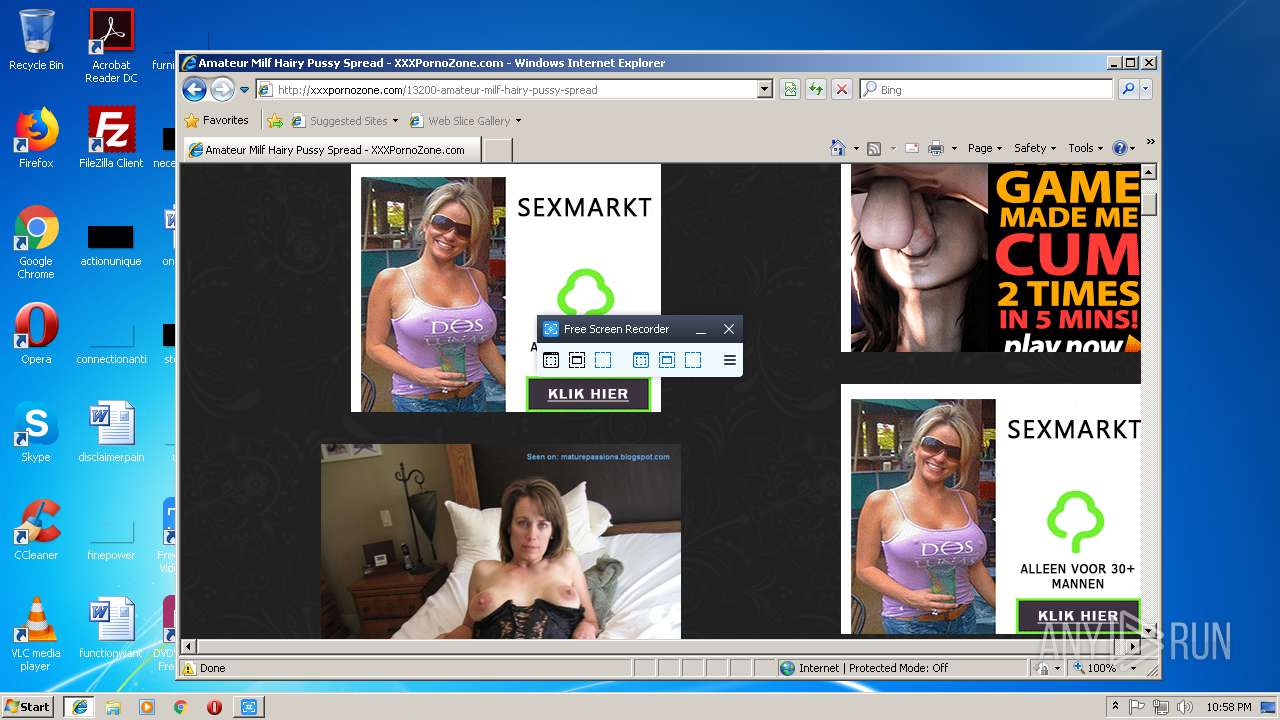This screenshot has width=1280, height=720.
Task: Click the horizontal scrollbar left arrow
Action: [188, 646]
